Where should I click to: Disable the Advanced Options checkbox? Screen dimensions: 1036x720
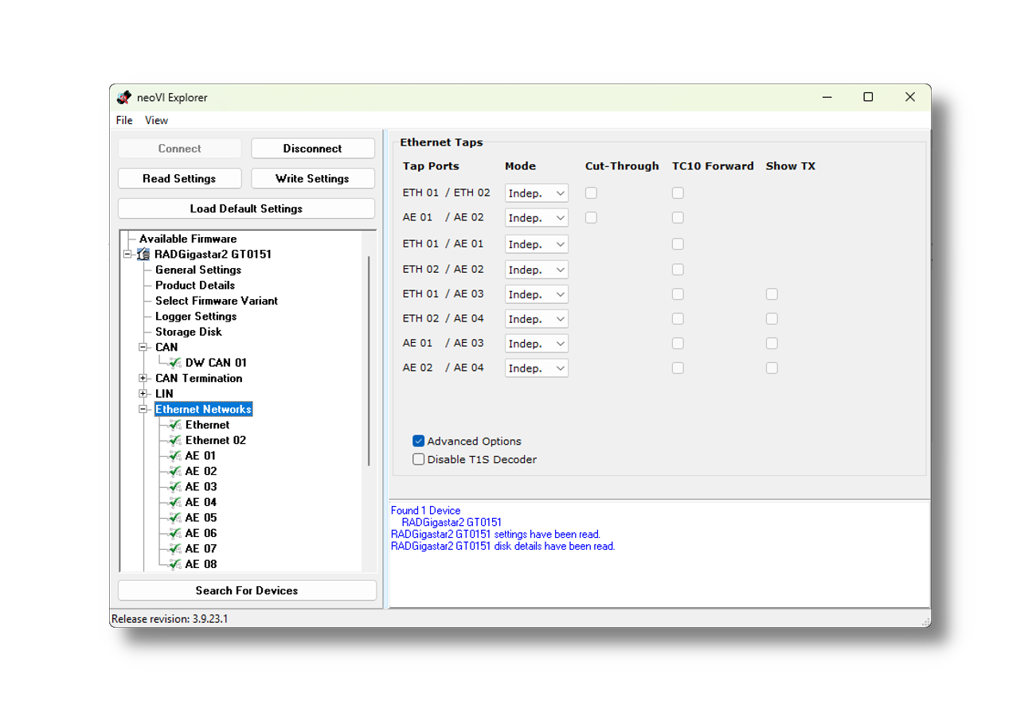[418, 441]
